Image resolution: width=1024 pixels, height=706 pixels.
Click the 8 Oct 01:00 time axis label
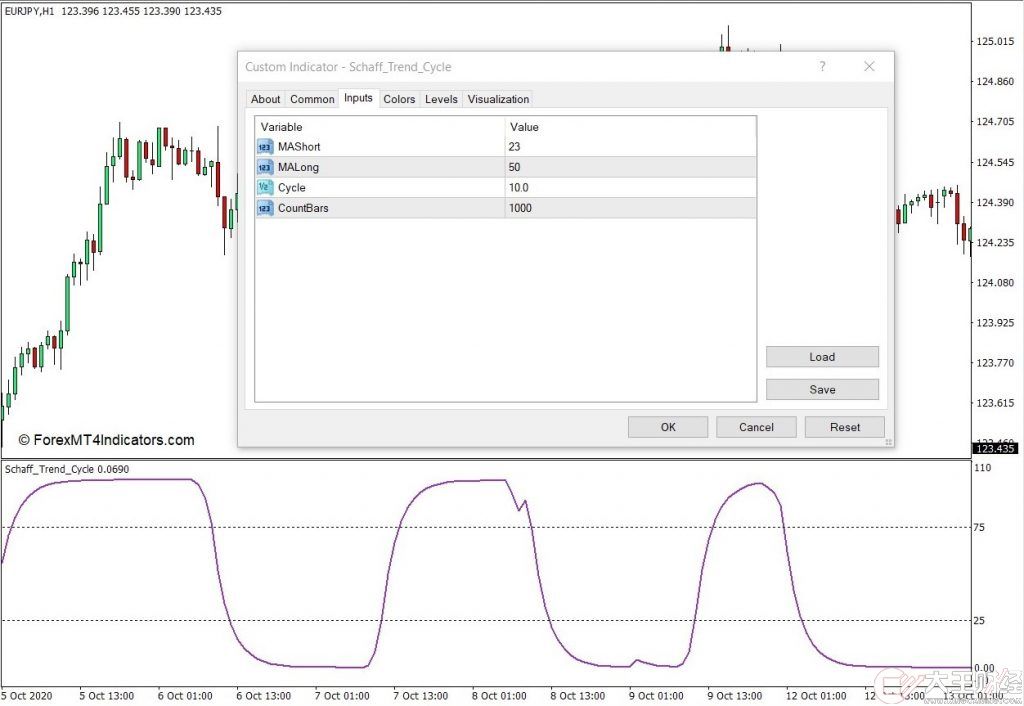point(499,696)
